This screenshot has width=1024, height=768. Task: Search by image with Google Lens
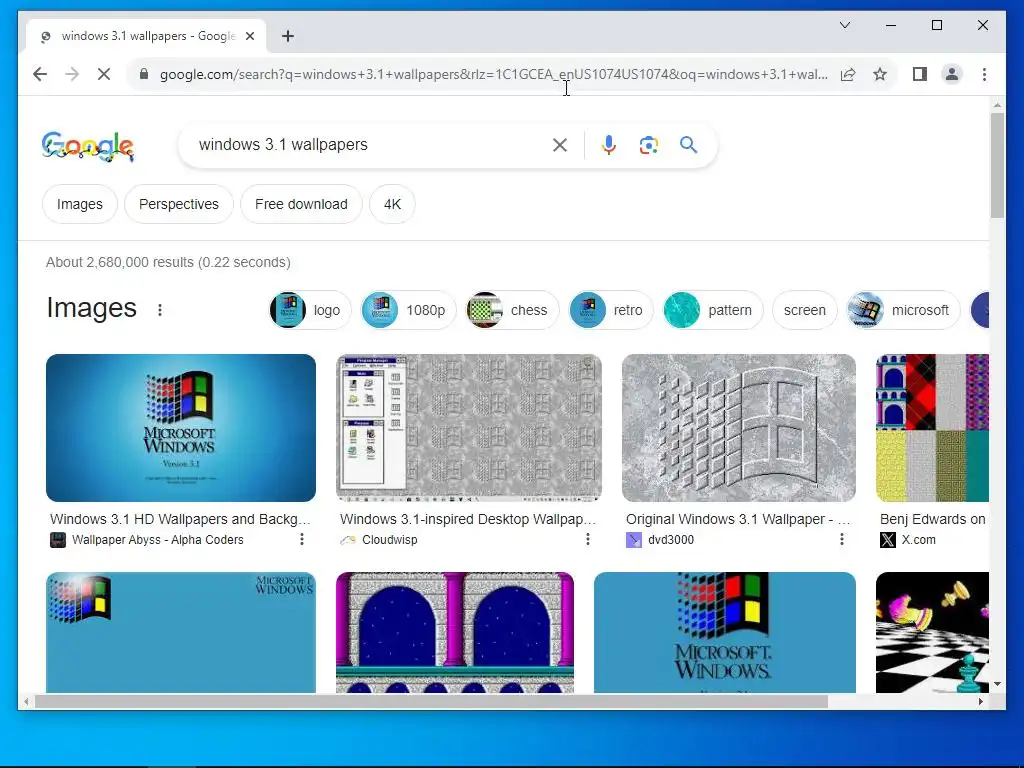(648, 145)
